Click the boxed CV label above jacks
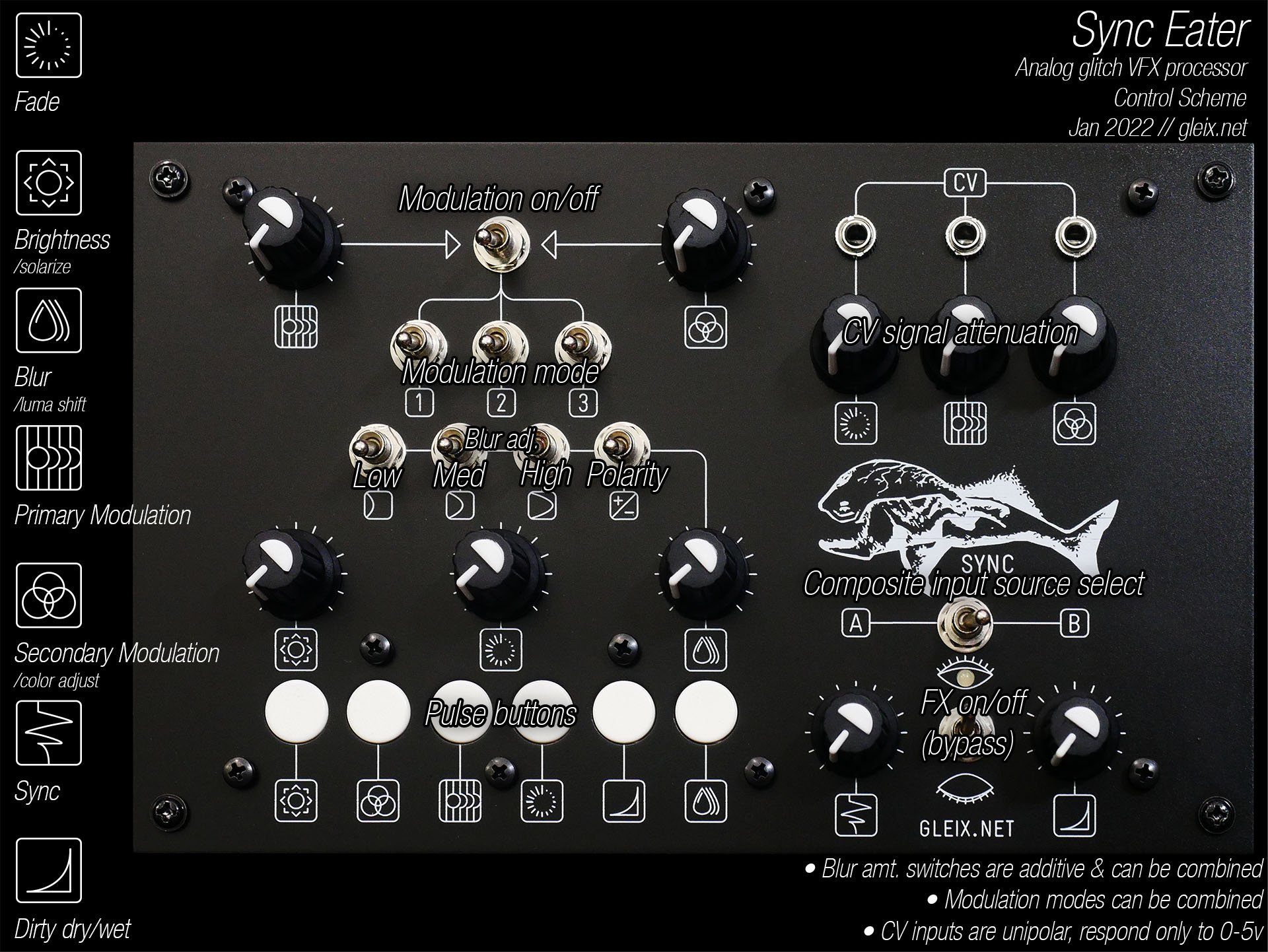Image resolution: width=1268 pixels, height=952 pixels. pyautogui.click(x=965, y=182)
